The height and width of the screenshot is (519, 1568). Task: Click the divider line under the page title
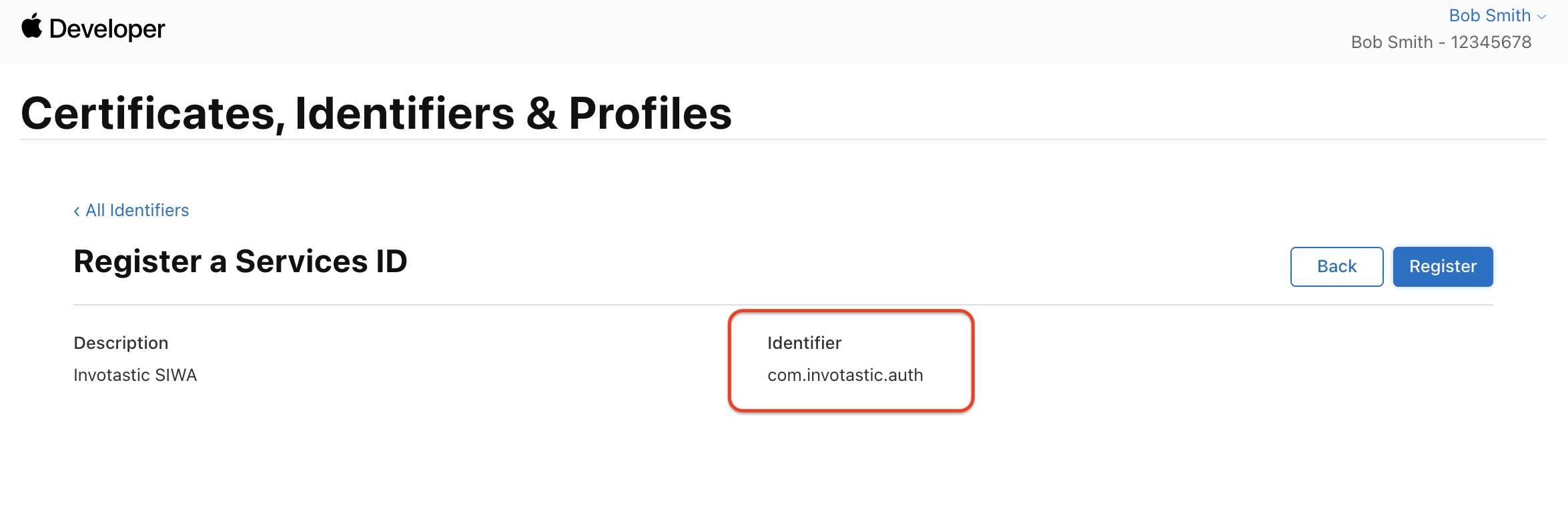pos(783,139)
